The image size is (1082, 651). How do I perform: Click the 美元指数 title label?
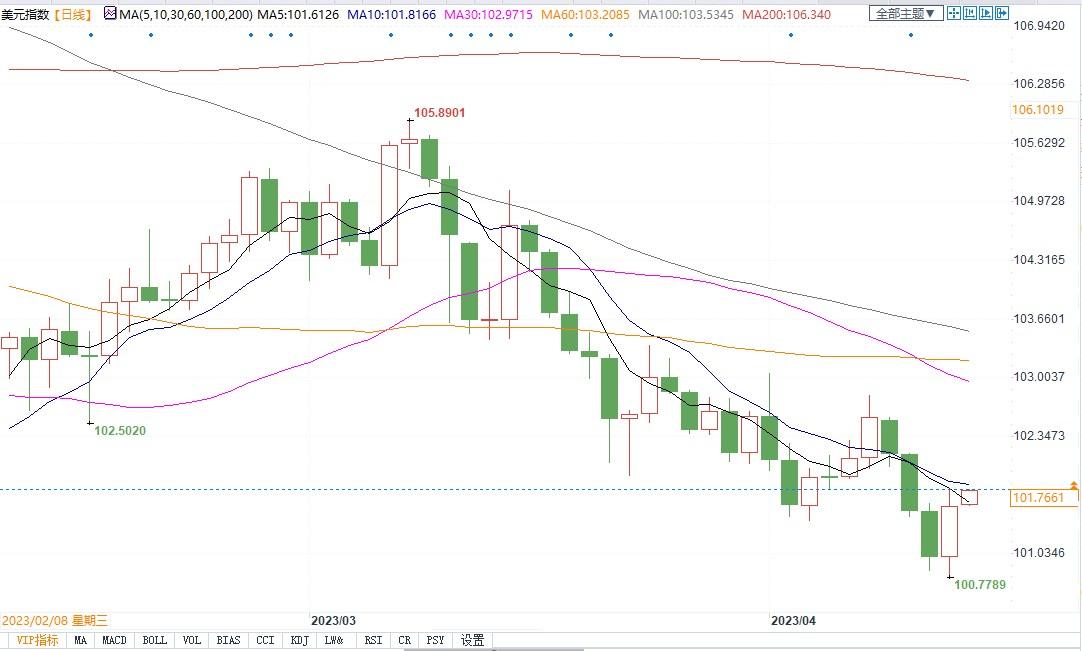(x=25, y=14)
